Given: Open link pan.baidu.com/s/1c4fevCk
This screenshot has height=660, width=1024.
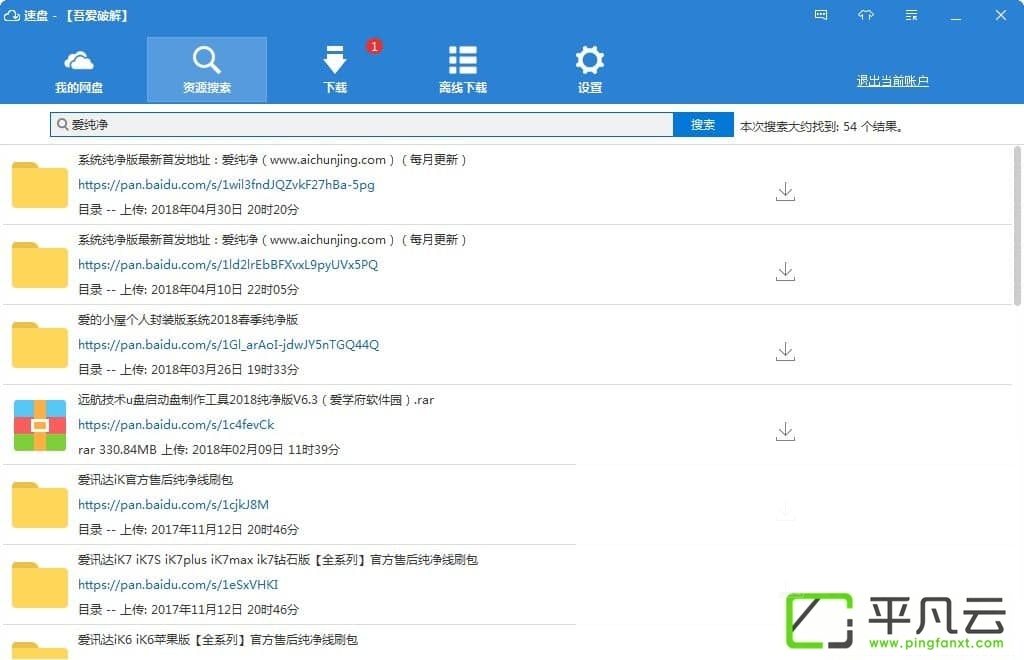Looking at the screenshot, I should 176,424.
